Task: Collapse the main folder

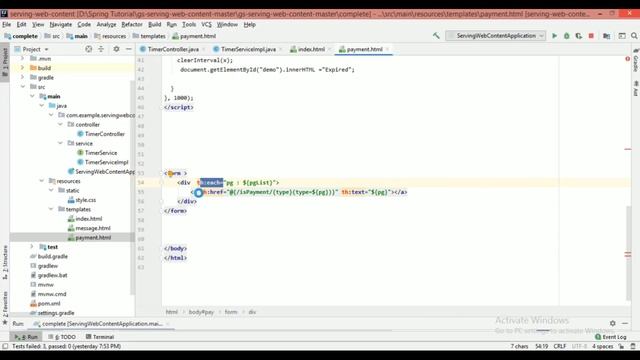Action: point(32,96)
